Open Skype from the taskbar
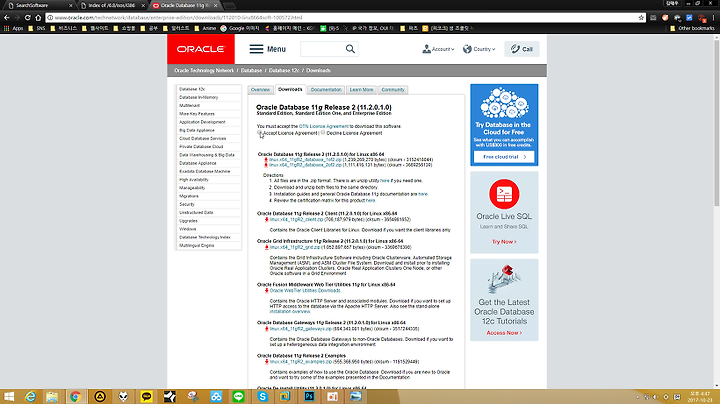This screenshot has height=404, width=720. point(263,396)
